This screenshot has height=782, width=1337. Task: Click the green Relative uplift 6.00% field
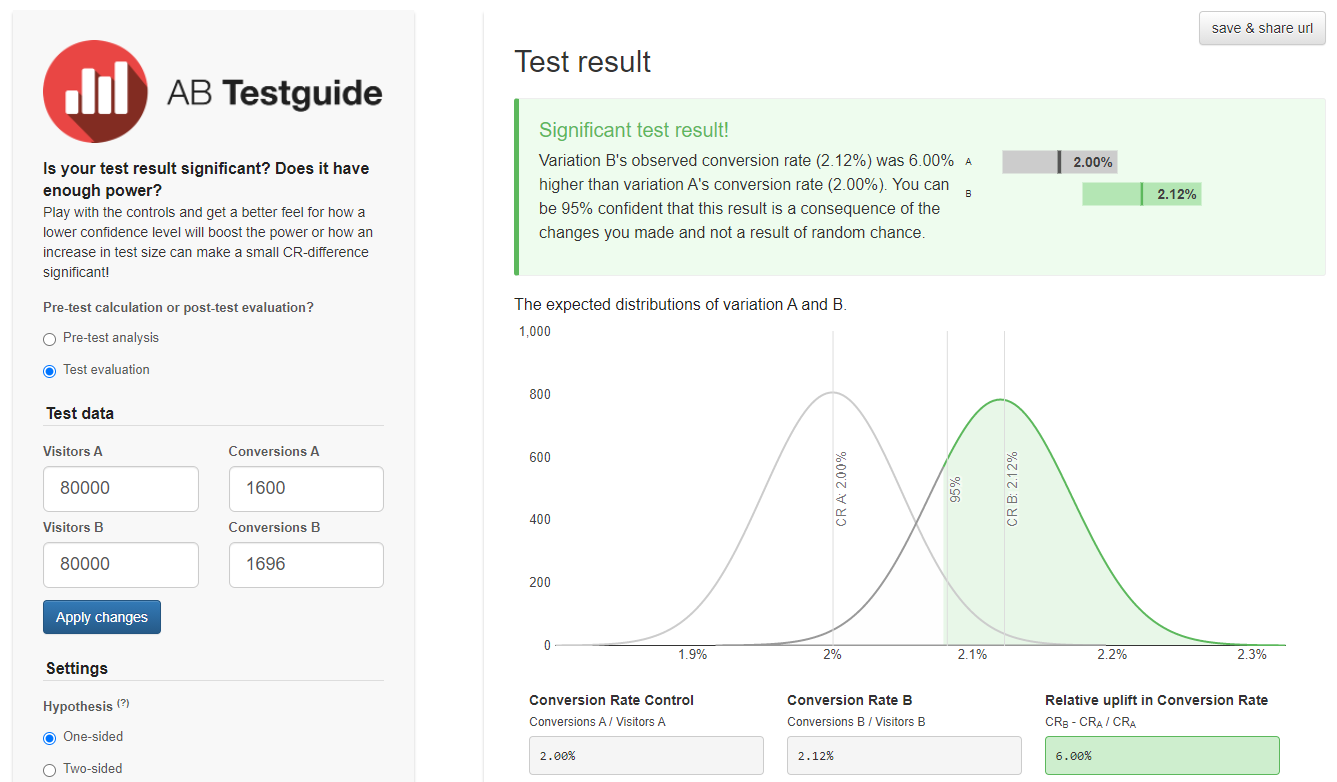[1162, 756]
